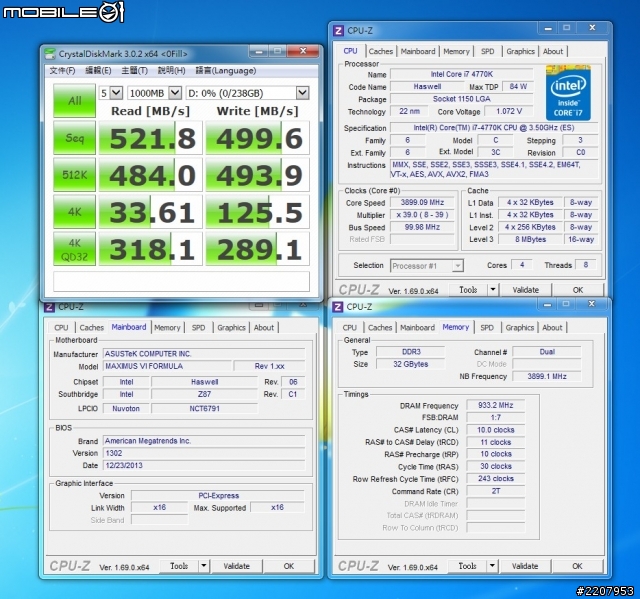Screen dimensions: 640x599
Task: Click the 32 GBytes memory size value
Action: [x=411, y=364]
